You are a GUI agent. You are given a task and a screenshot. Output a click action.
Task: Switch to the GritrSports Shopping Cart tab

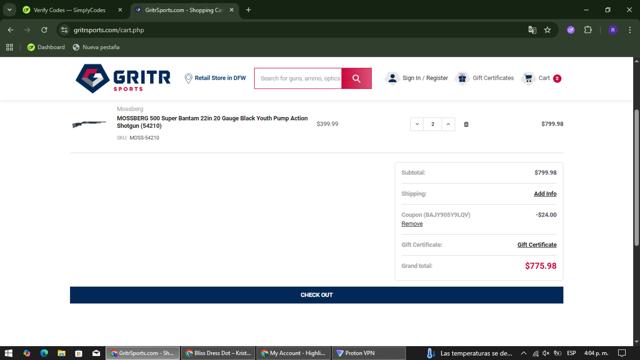pos(183,10)
